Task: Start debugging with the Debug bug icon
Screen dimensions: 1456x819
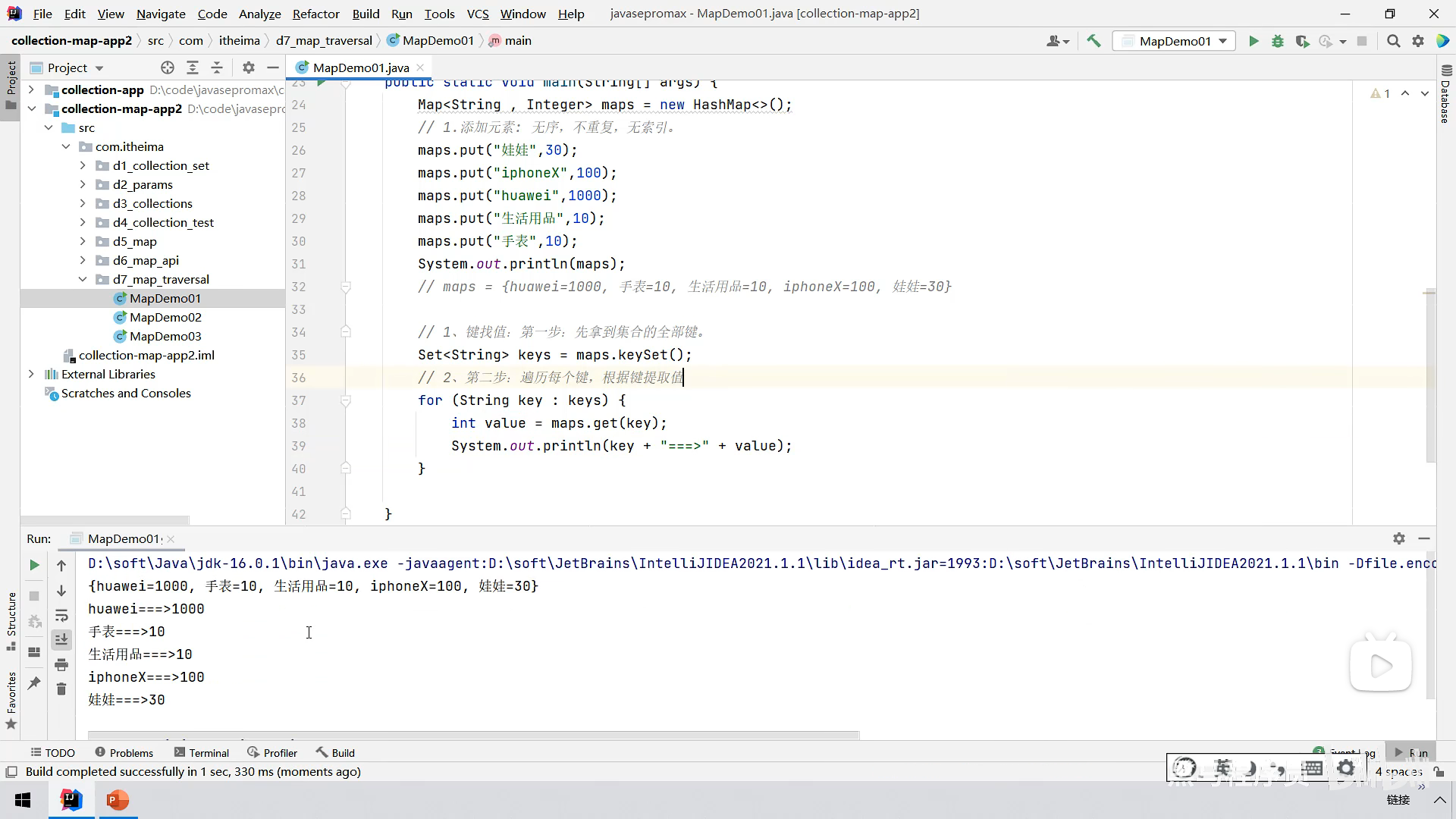Action: tap(1278, 41)
